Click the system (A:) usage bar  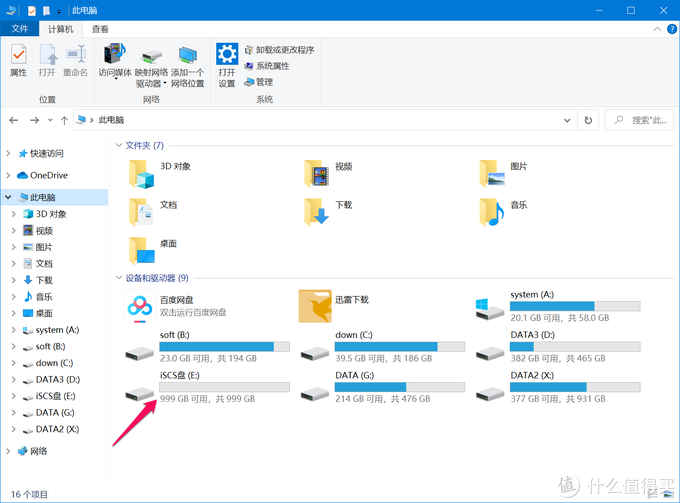[575, 306]
